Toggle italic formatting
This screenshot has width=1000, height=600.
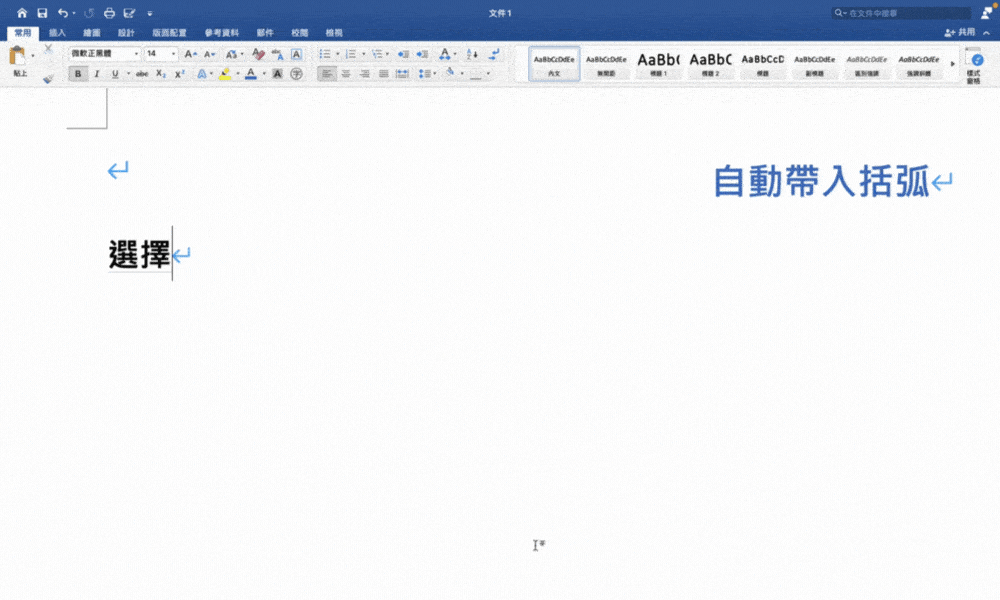click(96, 74)
